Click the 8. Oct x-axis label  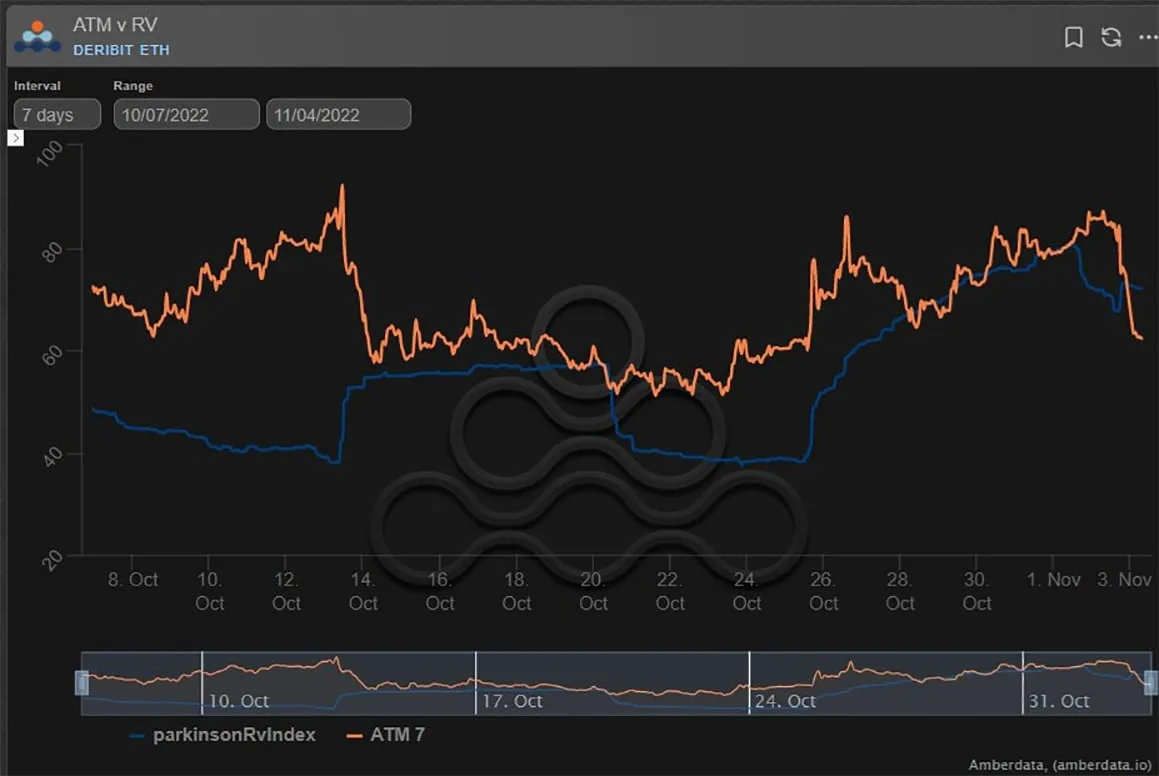[133, 579]
